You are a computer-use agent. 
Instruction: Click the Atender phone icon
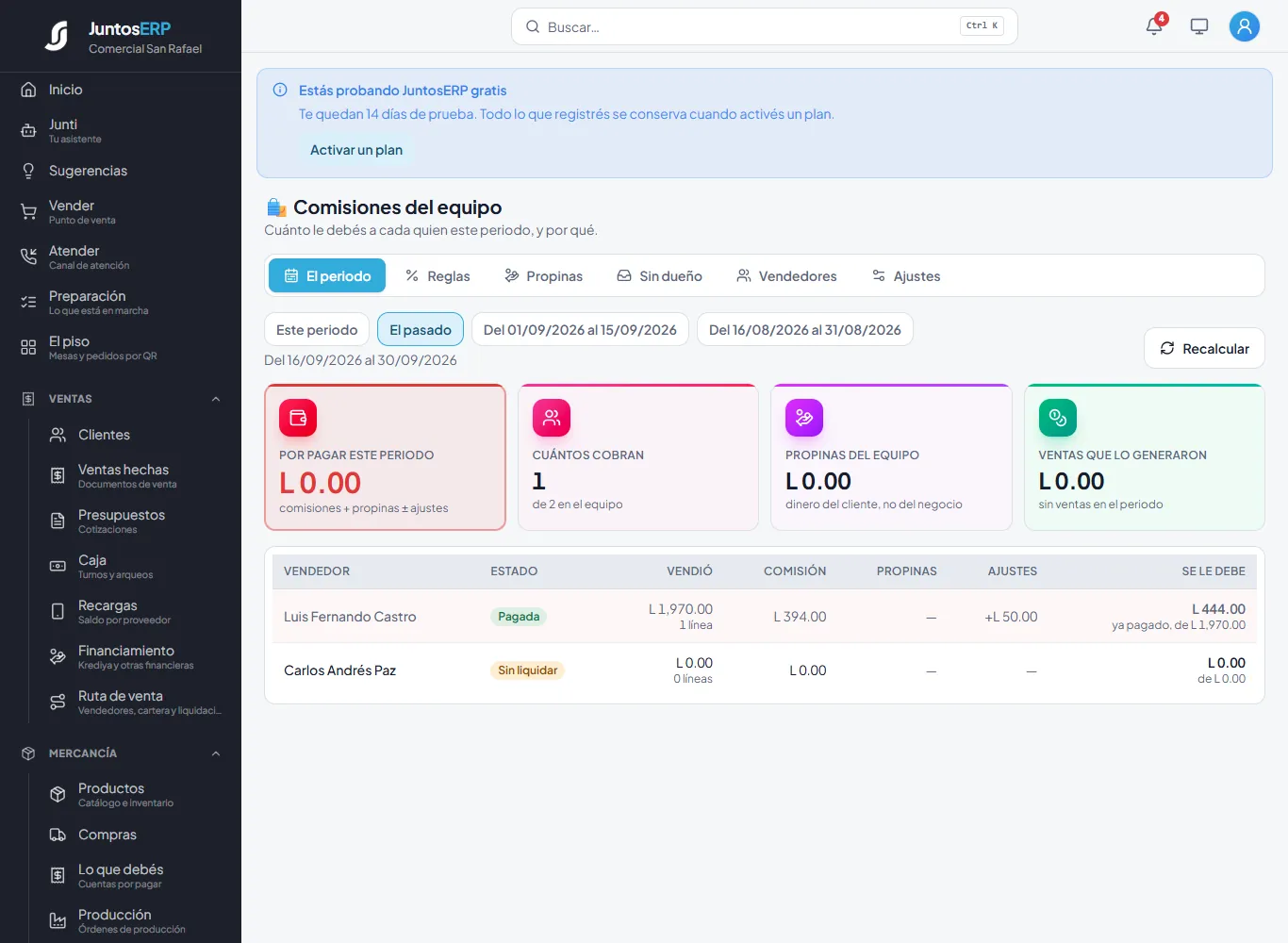pos(28,257)
